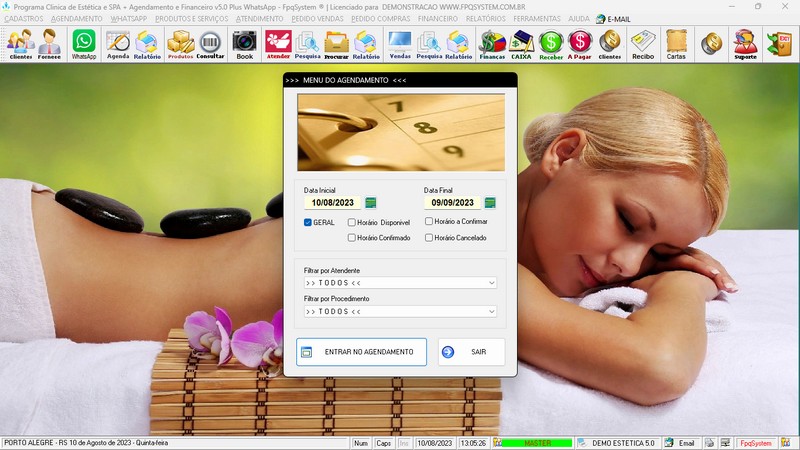Open the ATENDIMENTO menu
800x450 pixels.
[x=260, y=19]
